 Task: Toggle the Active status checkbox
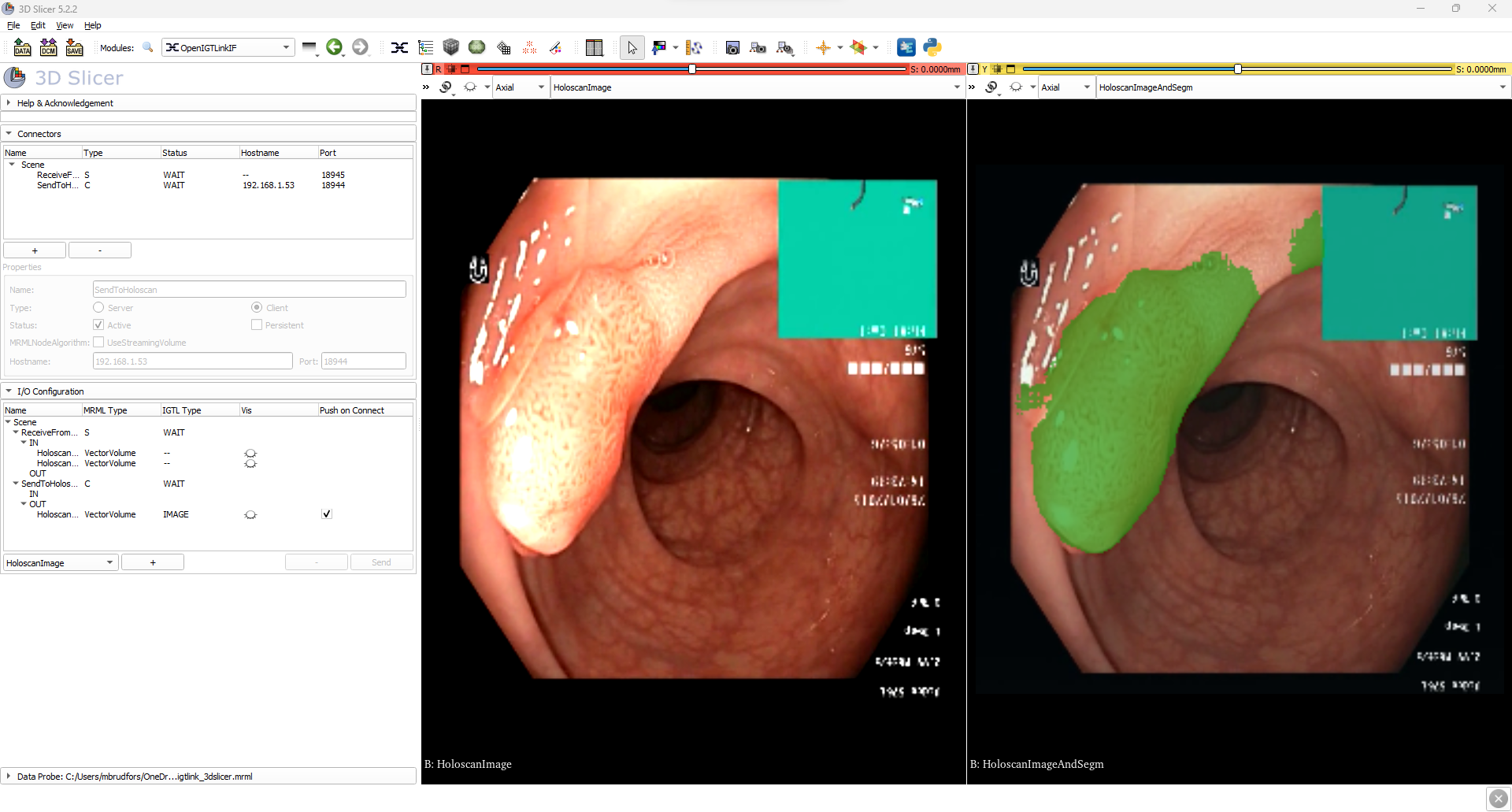tap(98, 324)
